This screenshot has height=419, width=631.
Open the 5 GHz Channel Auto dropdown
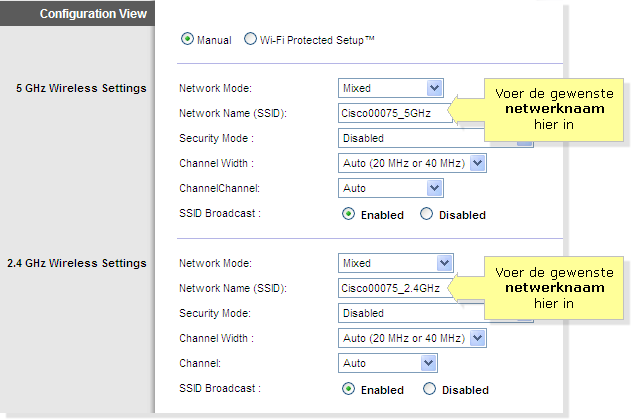[x=391, y=188]
